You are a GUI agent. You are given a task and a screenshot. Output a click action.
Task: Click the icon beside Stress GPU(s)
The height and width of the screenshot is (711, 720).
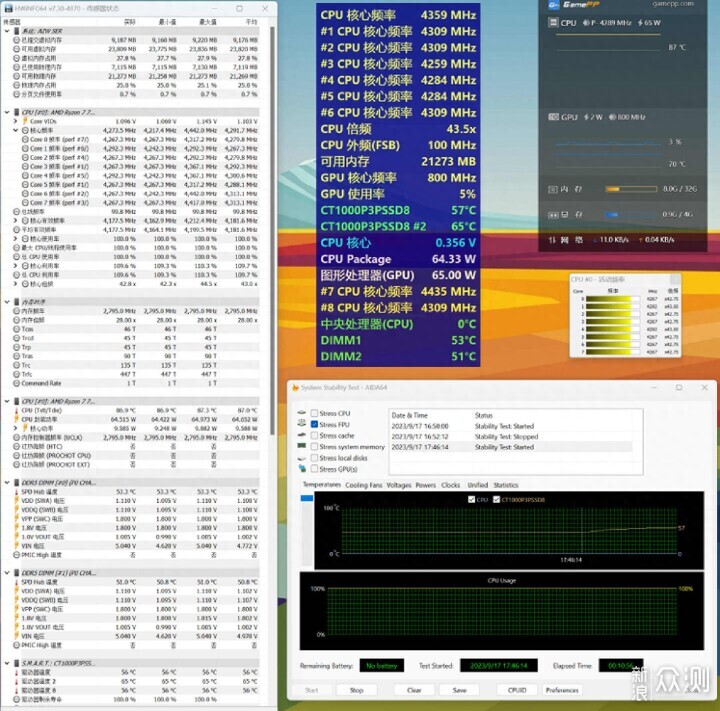point(302,468)
